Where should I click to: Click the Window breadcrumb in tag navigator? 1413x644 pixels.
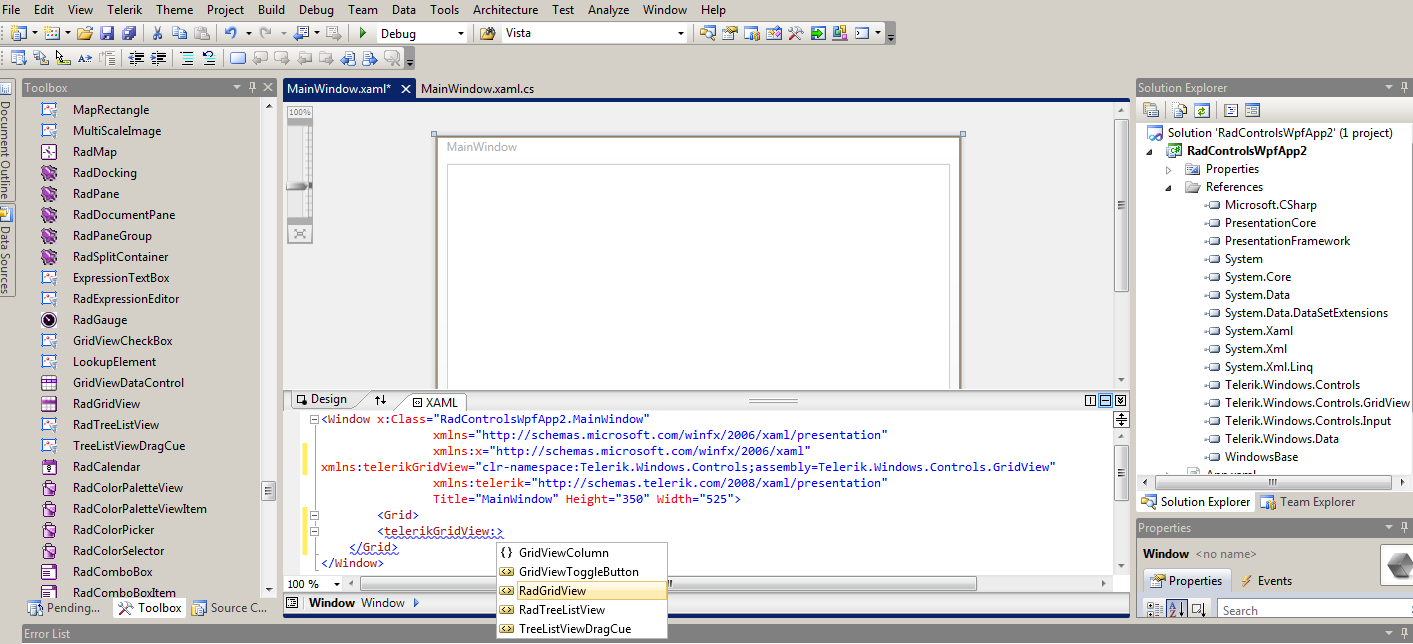coord(383,603)
